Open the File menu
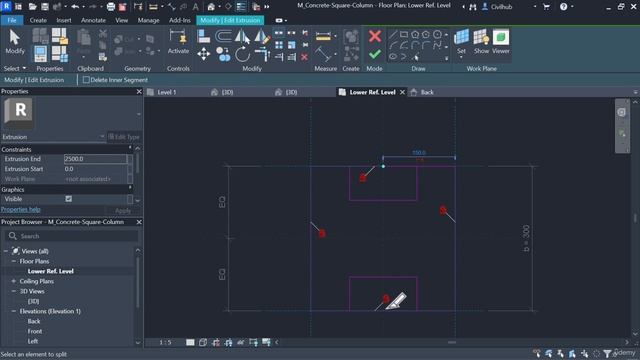640x360 pixels. tap(12, 20)
